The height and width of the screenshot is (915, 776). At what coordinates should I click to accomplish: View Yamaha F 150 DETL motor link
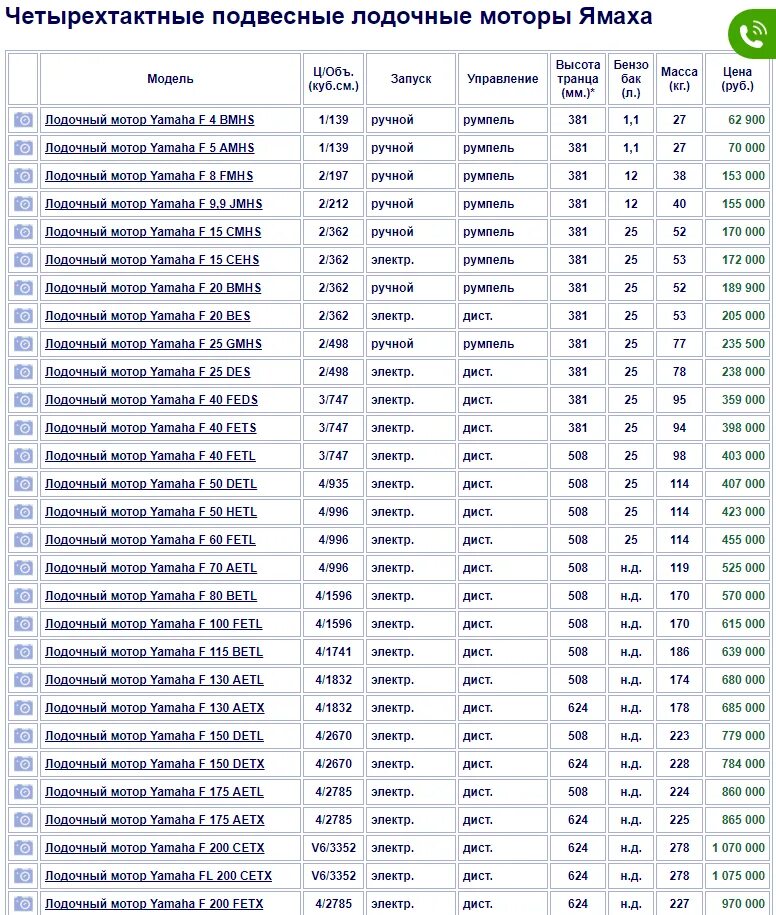tap(154, 736)
